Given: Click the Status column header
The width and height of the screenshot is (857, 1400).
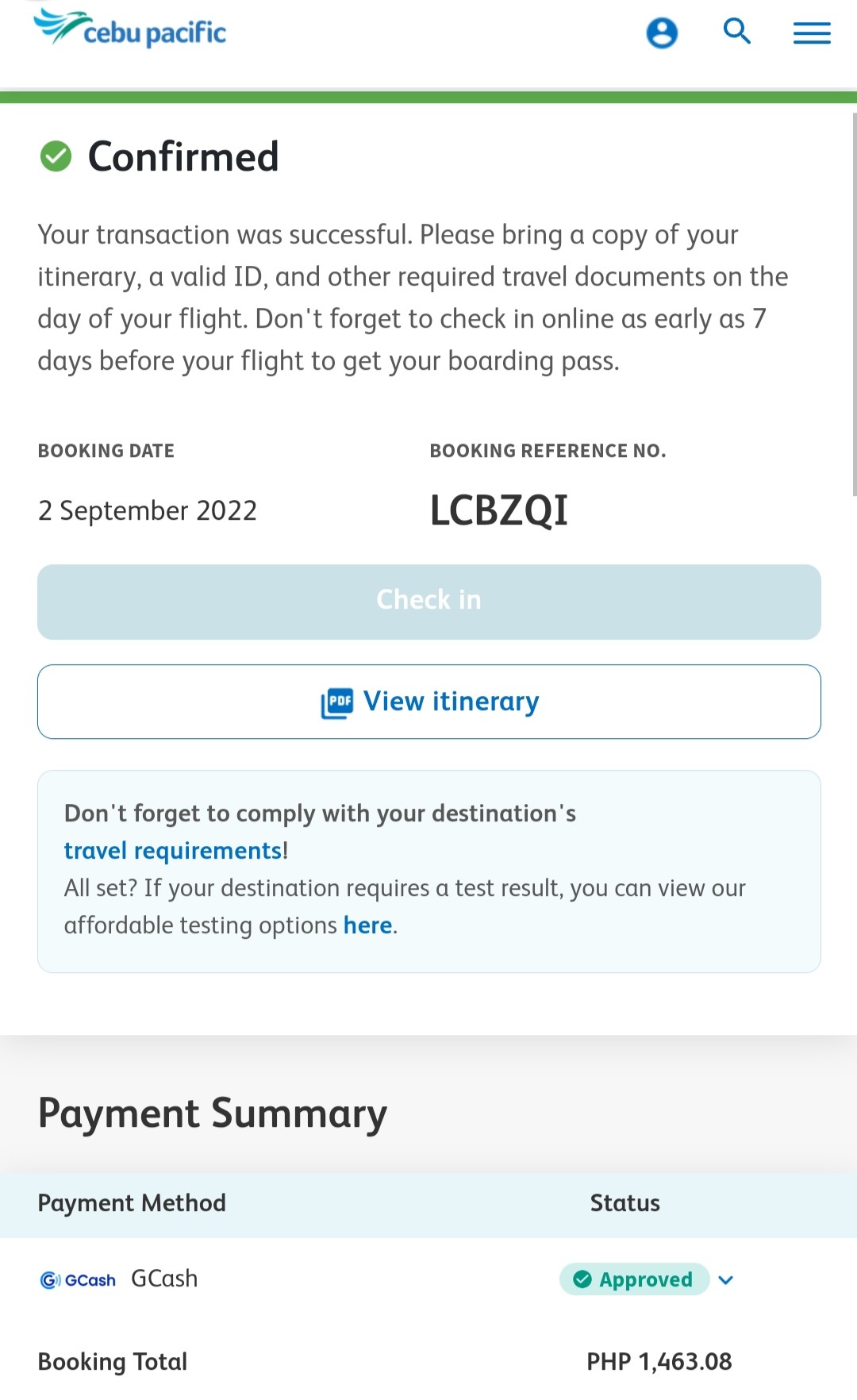Looking at the screenshot, I should point(625,1203).
